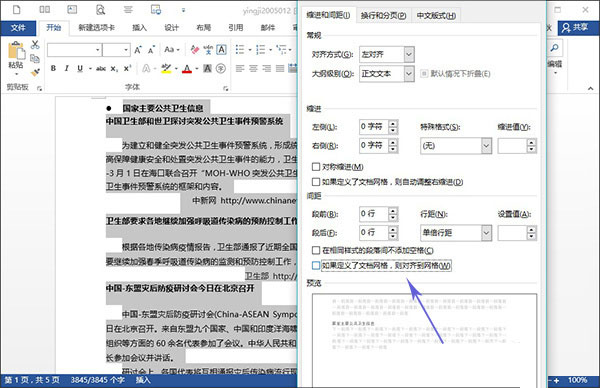Switch to the 引用 ribbon tab
The width and height of the screenshot is (600, 388).
click(236, 28)
